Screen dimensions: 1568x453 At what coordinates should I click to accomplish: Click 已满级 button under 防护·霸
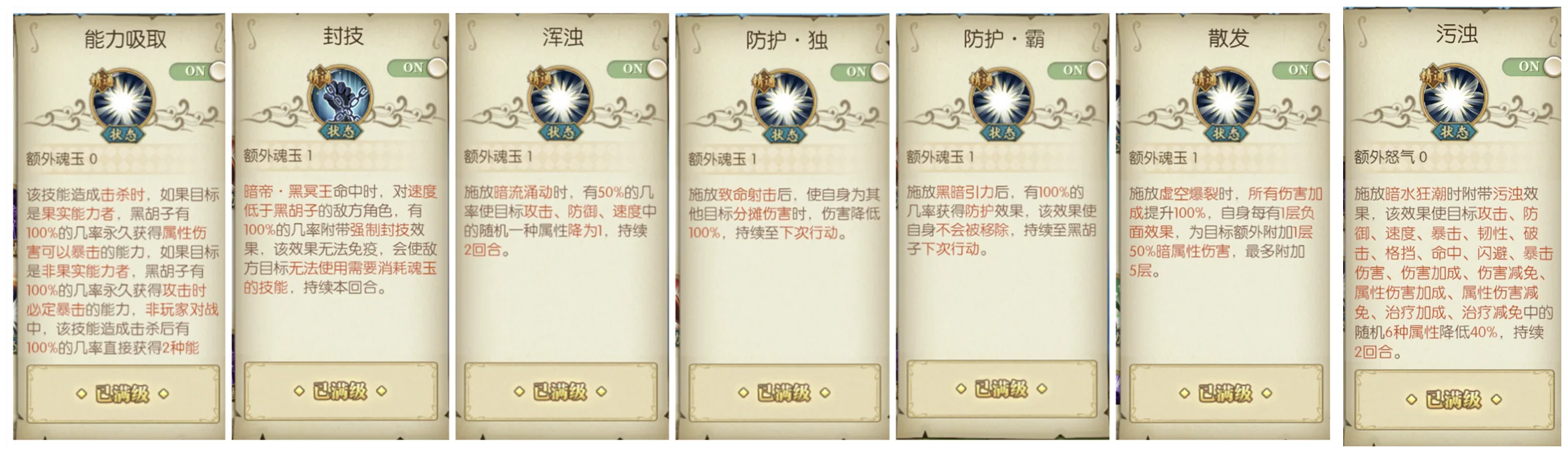1002,389
